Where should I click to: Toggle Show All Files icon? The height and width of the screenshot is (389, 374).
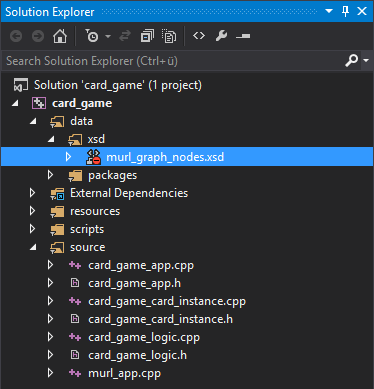tap(169, 36)
